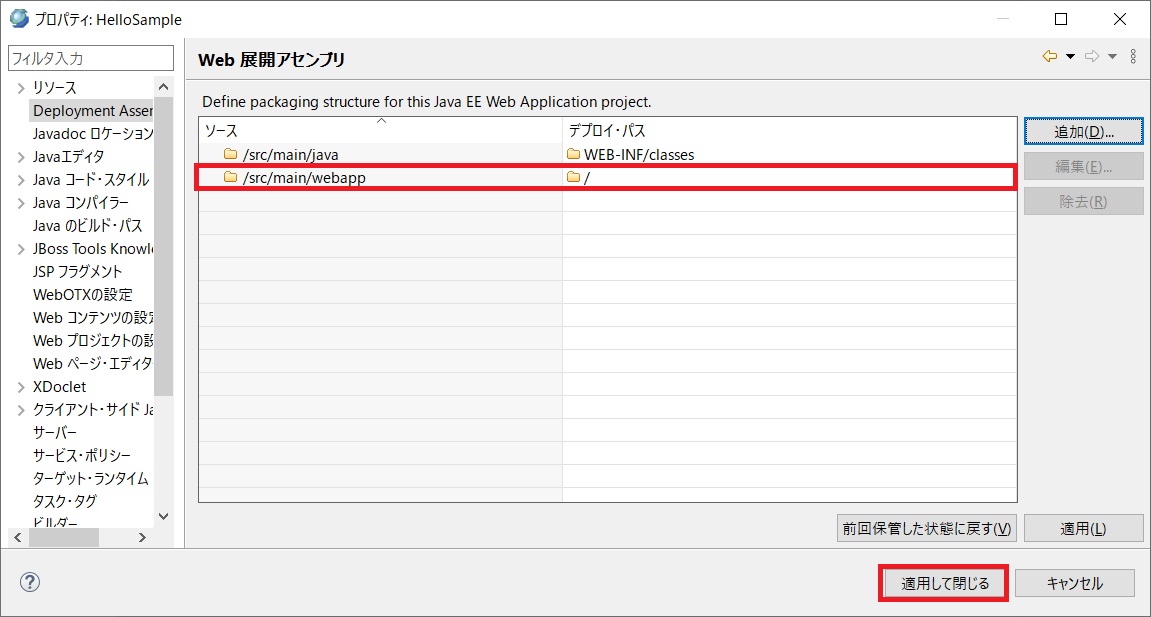Open the view menu three-dots icon

pos(1133,56)
